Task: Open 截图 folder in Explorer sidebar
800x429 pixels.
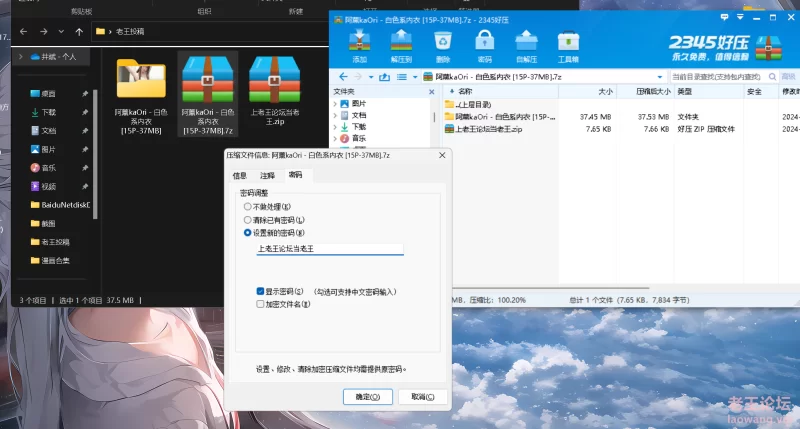Action: pyautogui.click(x=48, y=223)
